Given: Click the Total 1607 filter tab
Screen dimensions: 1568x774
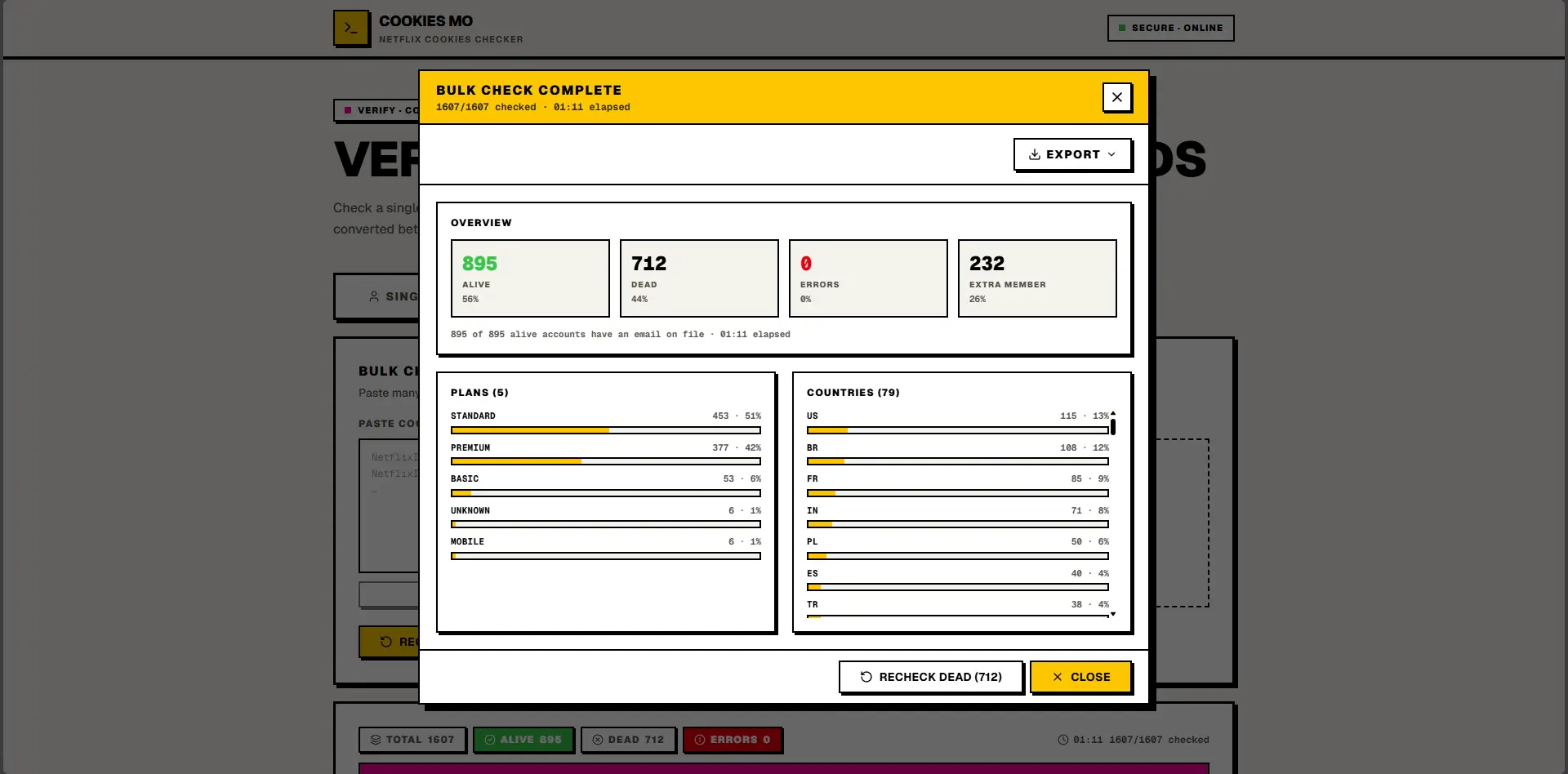Looking at the screenshot, I should point(412,740).
